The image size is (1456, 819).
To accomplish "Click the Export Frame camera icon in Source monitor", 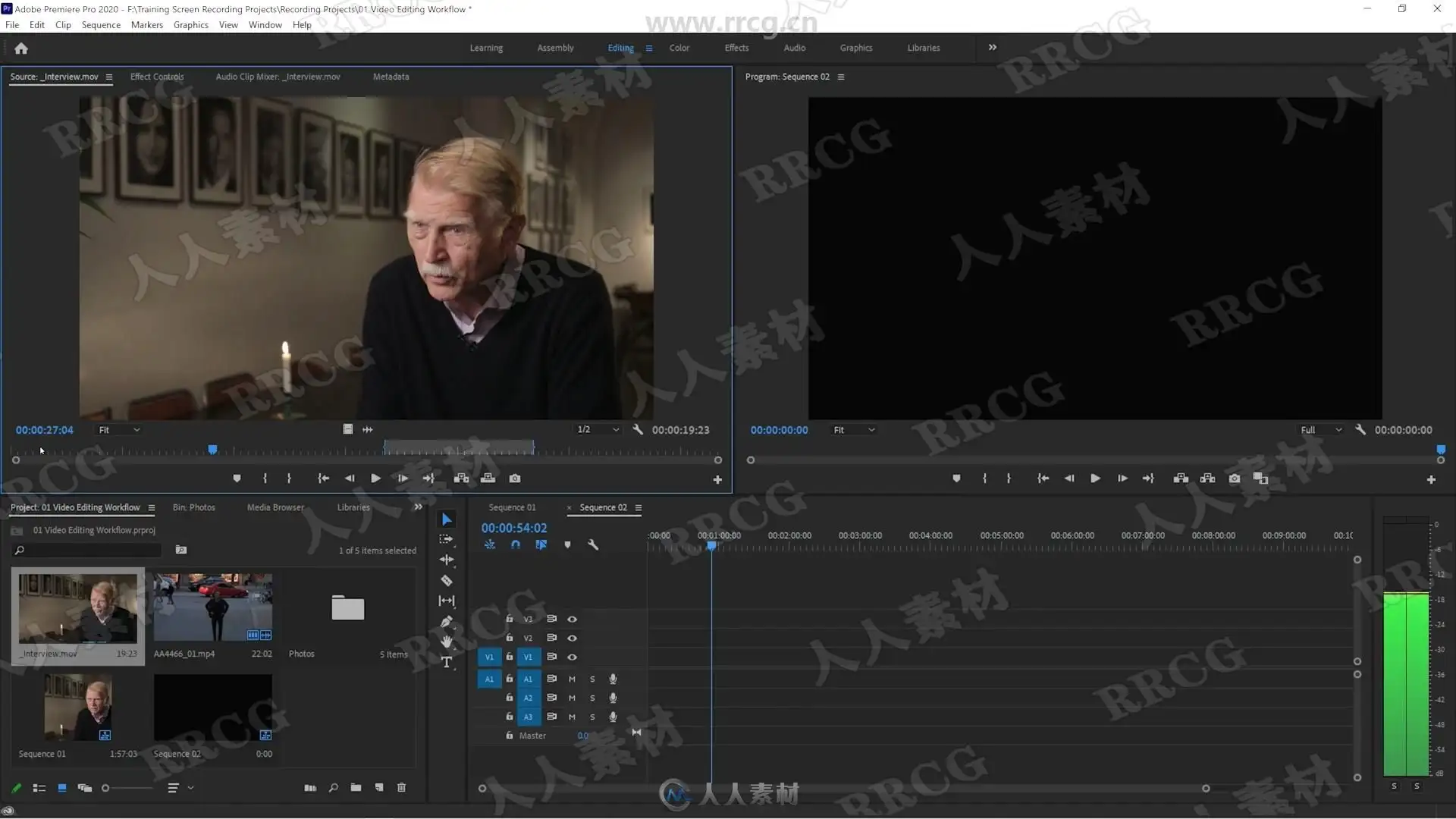I will pos(515,479).
